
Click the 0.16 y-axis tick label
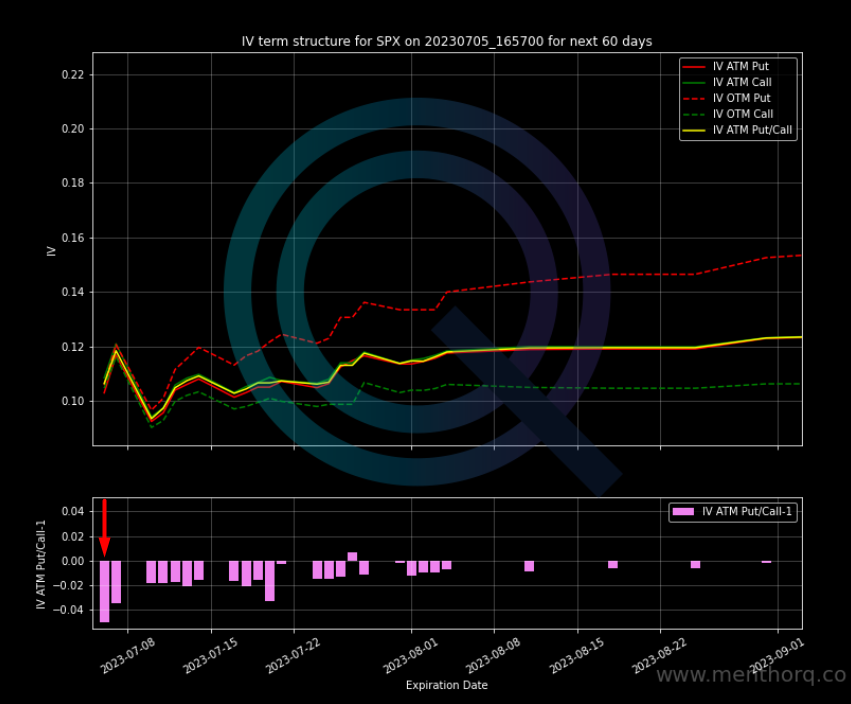click(x=73, y=238)
